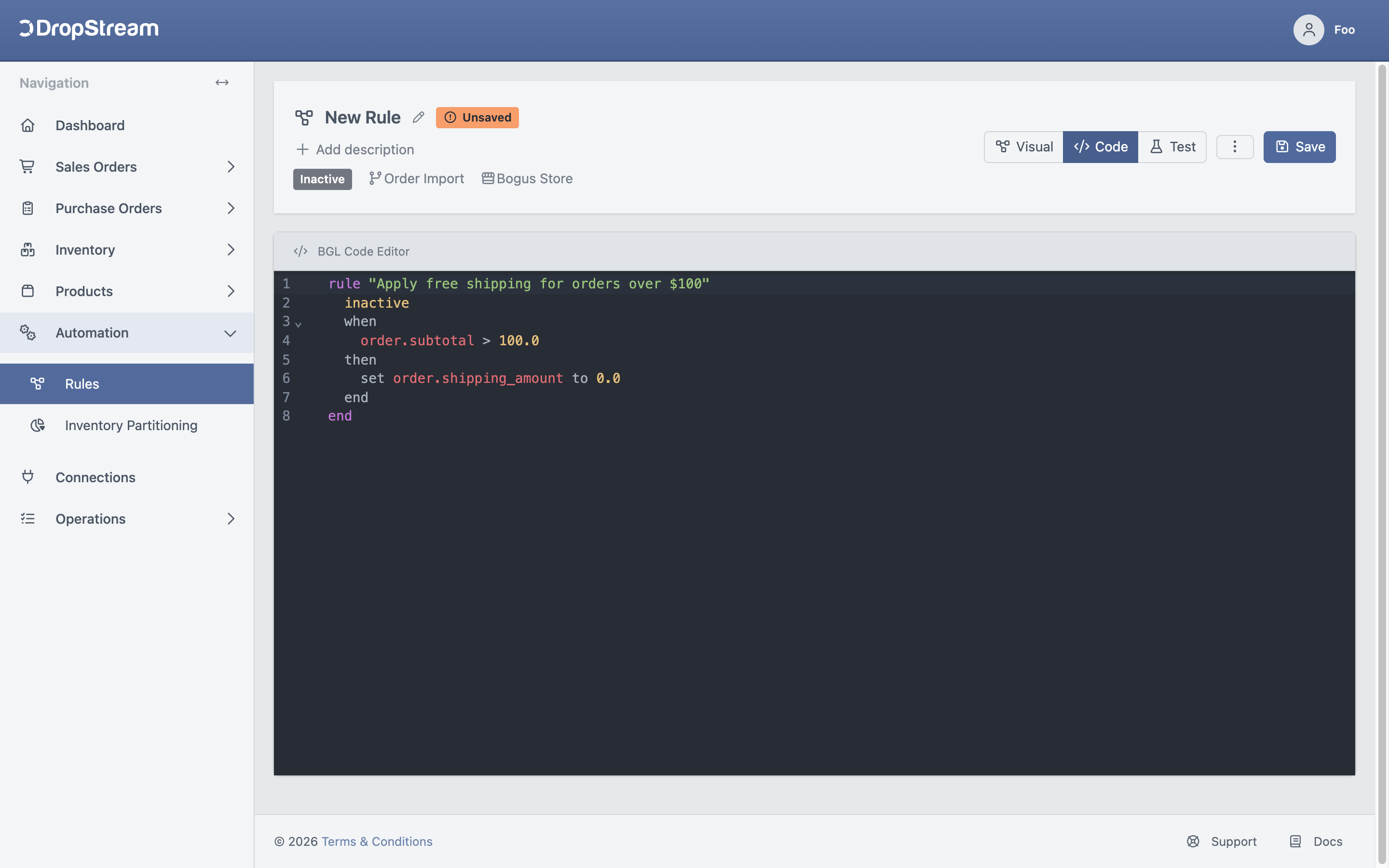
Task: Click the Inventory boxes icon
Action: (x=27, y=250)
